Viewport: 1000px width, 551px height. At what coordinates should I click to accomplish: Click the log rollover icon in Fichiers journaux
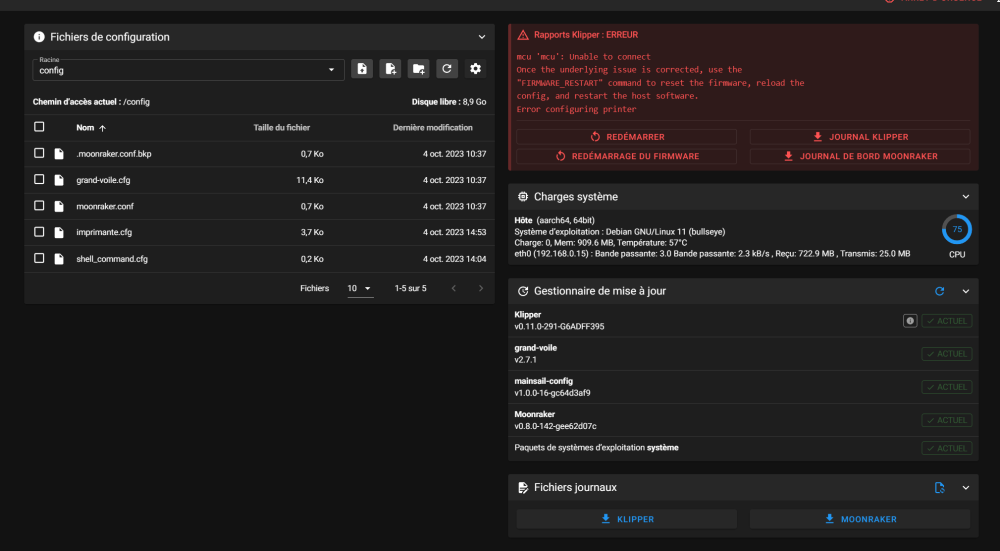939,488
